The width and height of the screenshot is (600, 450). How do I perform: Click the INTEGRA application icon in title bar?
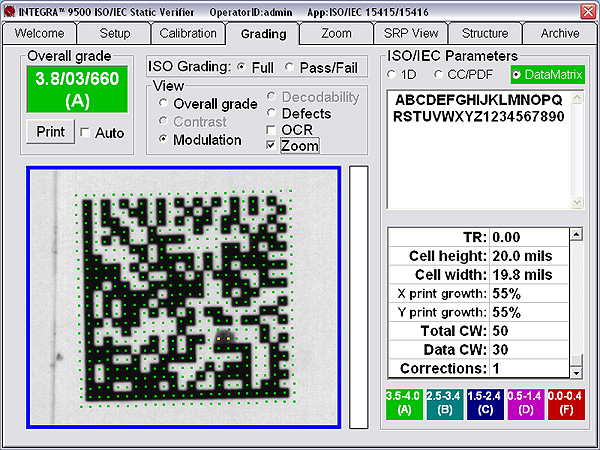click(9, 9)
